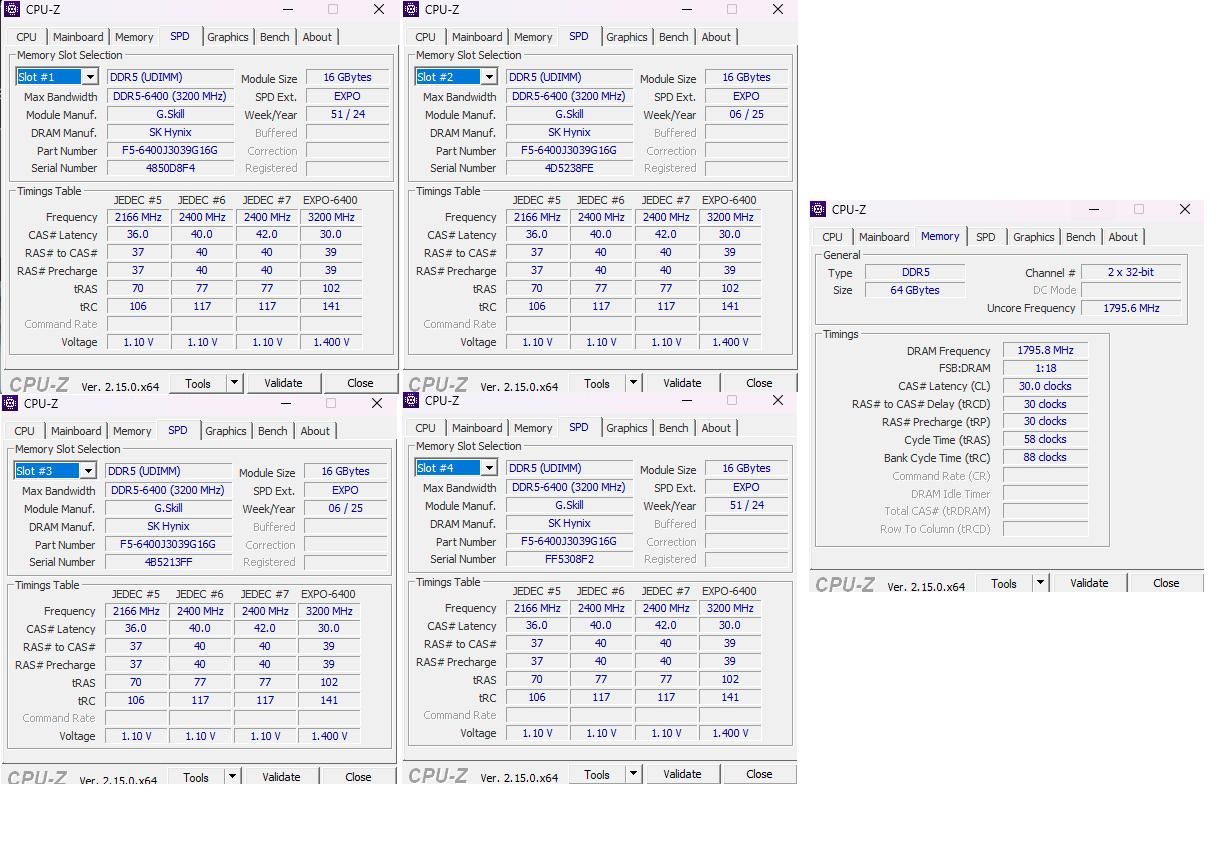Image resolution: width=1217 pixels, height=842 pixels.
Task: Click serial number 4D5238FE in the Slot #2 window
Action: pos(569,168)
